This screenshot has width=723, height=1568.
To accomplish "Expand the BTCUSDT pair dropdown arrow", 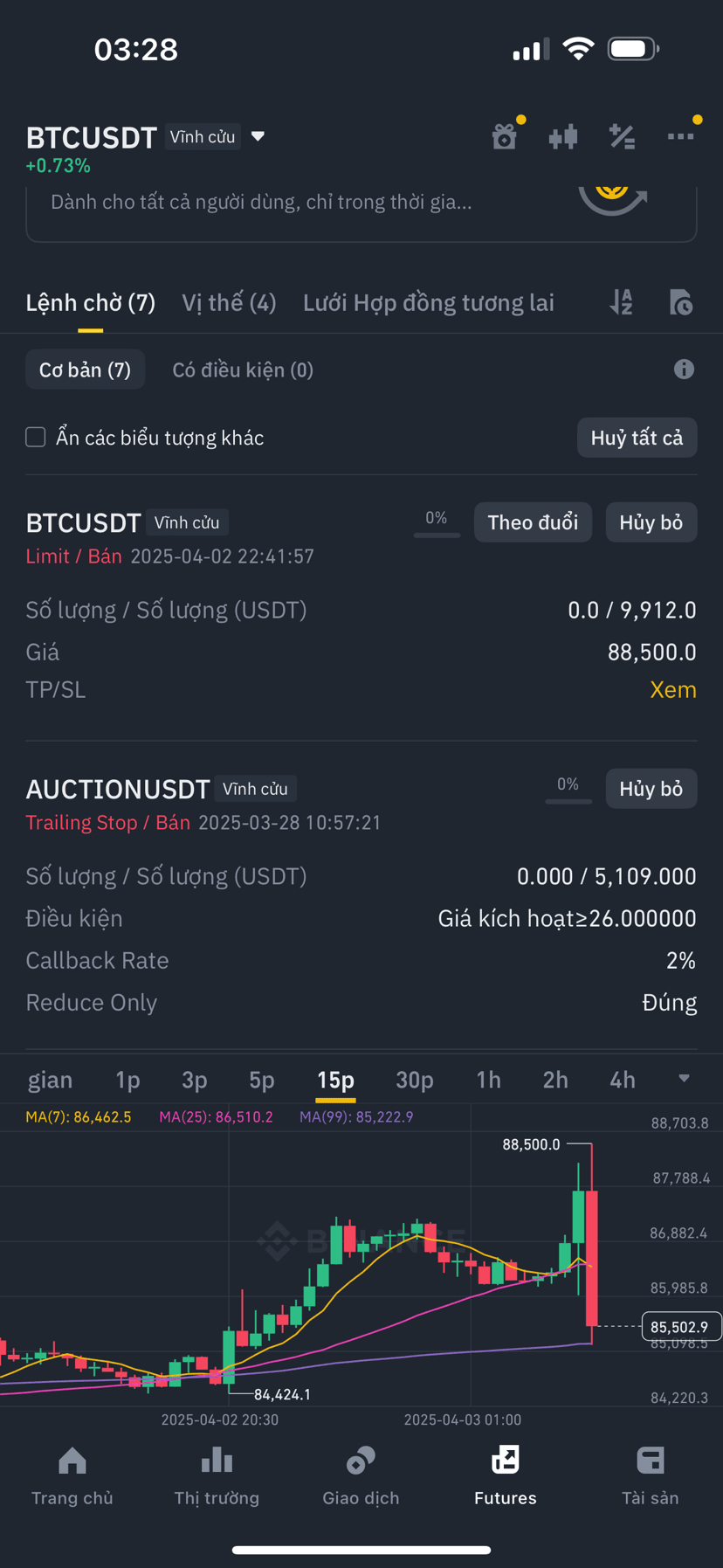I will tap(258, 136).
